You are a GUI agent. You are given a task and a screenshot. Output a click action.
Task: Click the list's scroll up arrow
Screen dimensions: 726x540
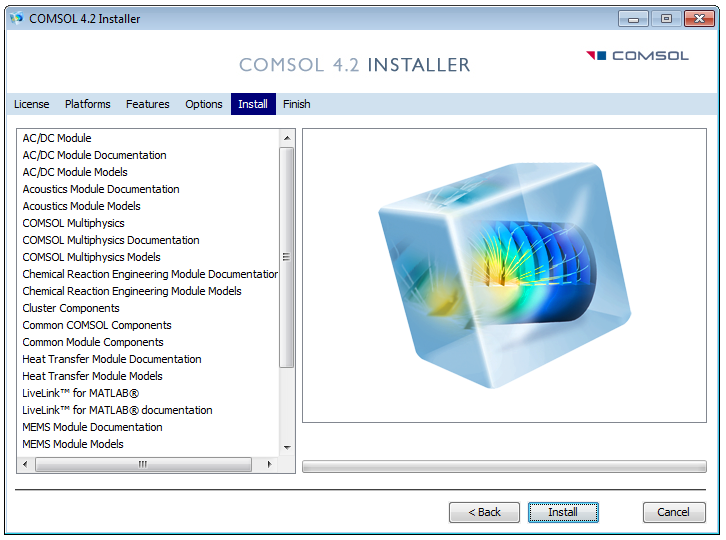(x=287, y=138)
